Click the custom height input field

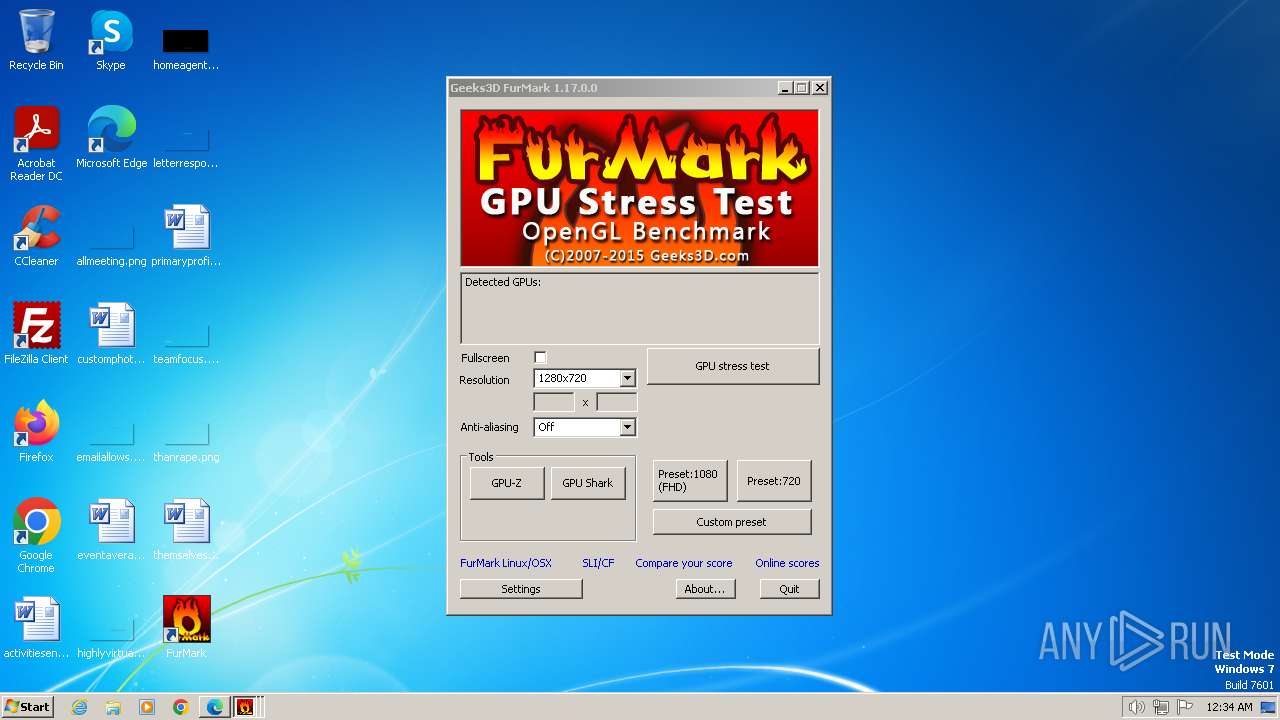coord(617,402)
